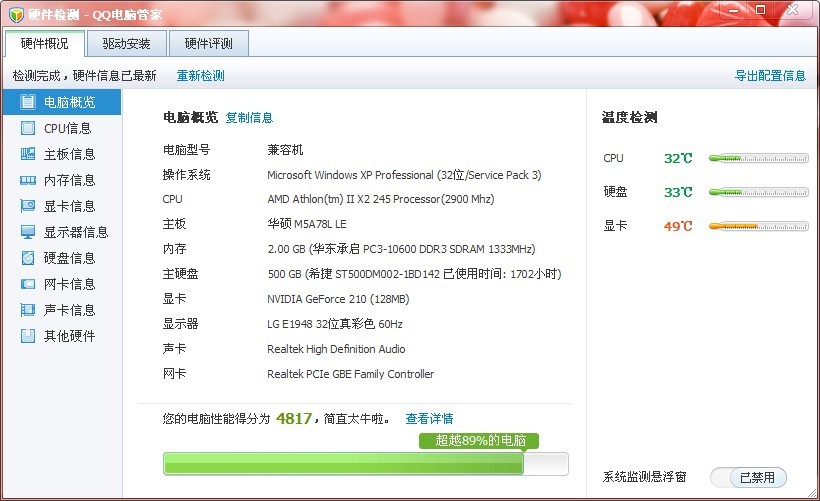820x501 pixels.
Task: Select 网卡信息 label in sidebar
Action: pos(70,284)
